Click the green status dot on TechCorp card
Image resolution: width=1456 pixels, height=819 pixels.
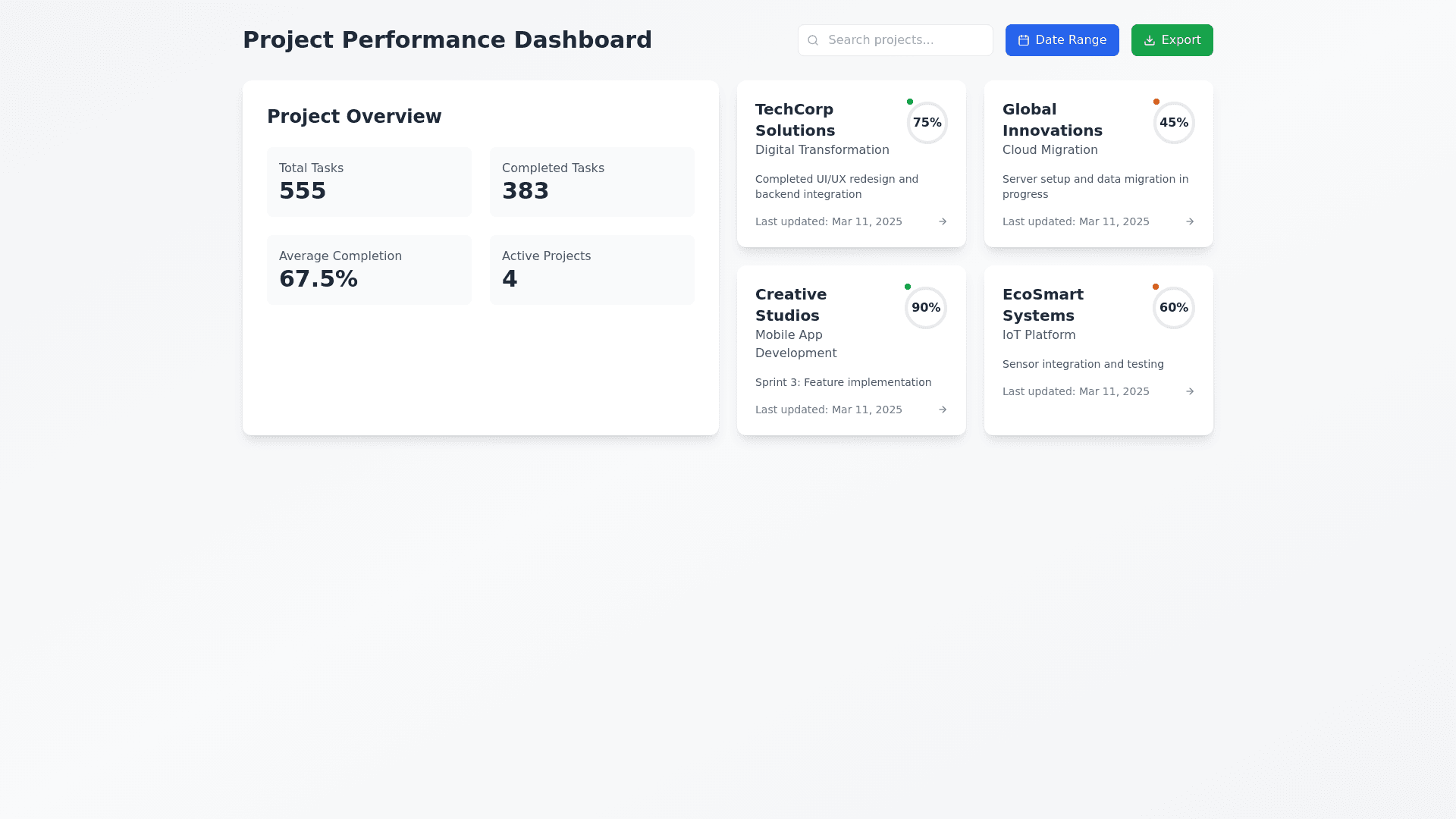(910, 102)
